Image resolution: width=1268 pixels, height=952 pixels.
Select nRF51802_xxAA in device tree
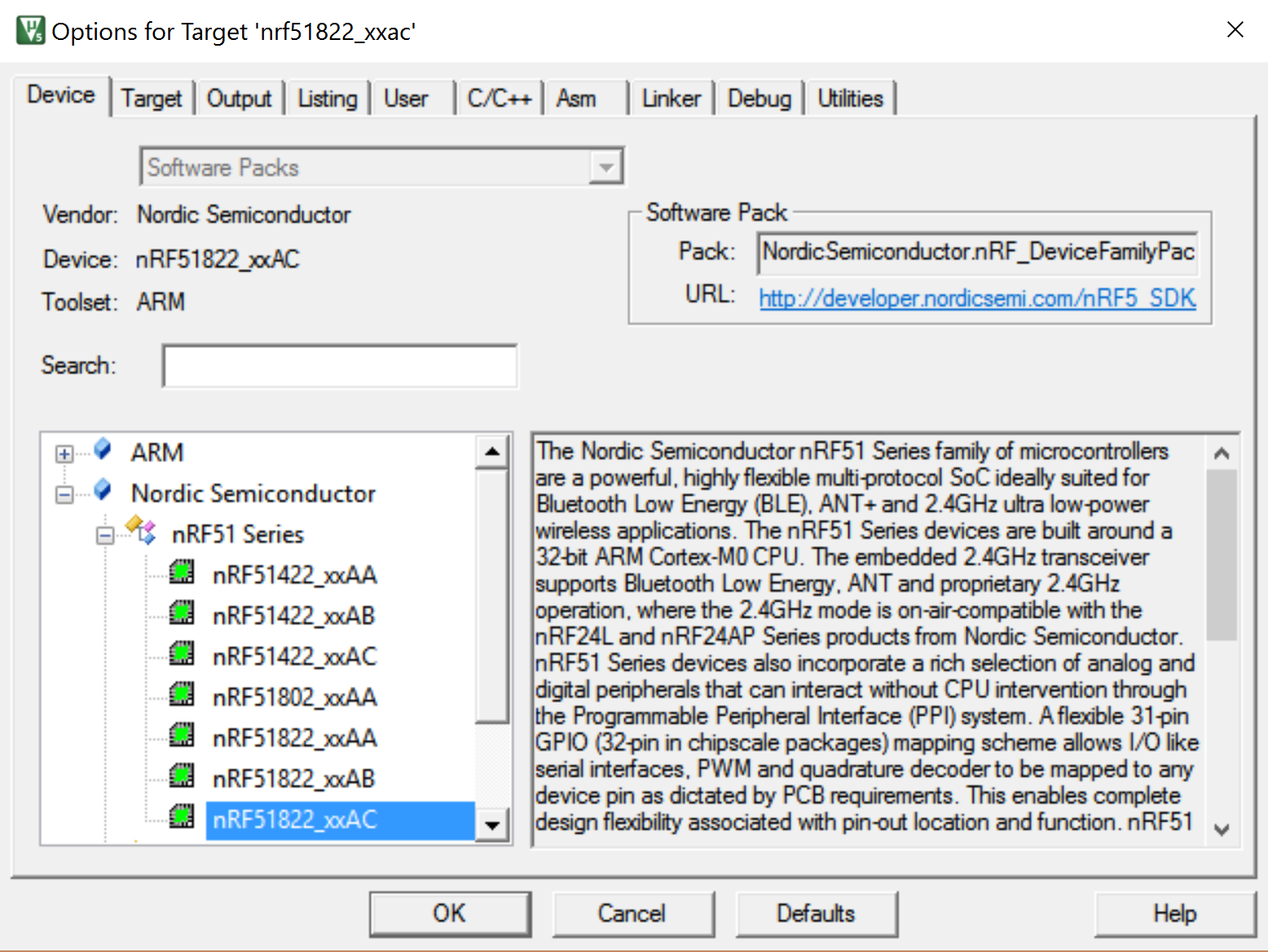point(294,698)
